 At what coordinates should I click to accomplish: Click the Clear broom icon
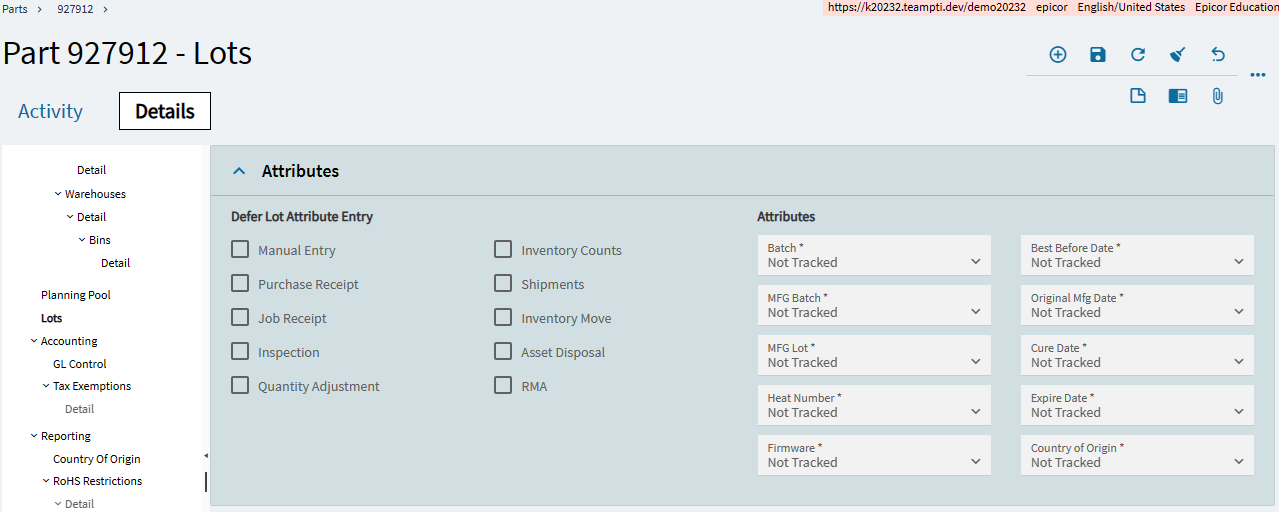[x=1178, y=55]
